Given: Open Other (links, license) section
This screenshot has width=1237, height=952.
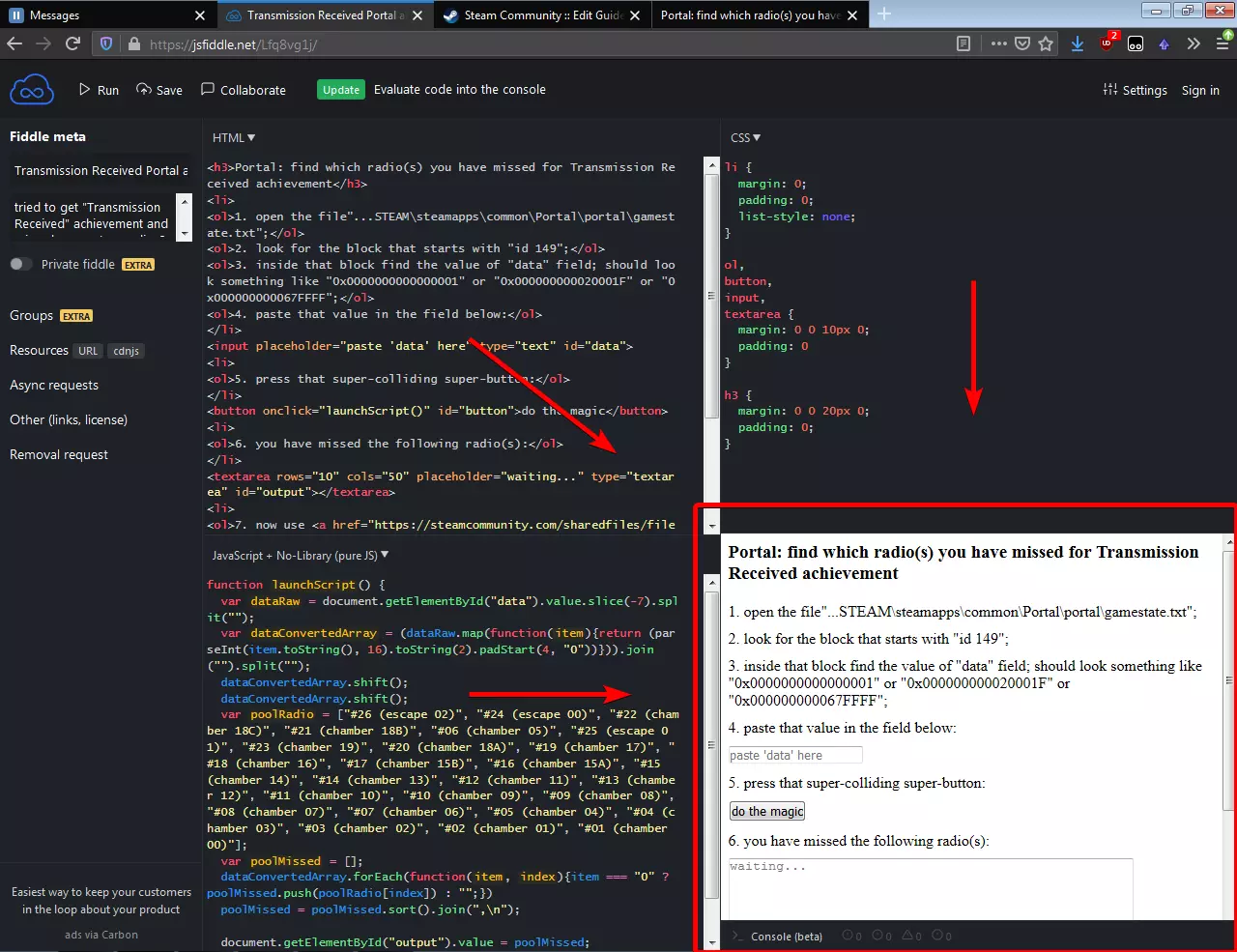Looking at the screenshot, I should click(x=69, y=419).
